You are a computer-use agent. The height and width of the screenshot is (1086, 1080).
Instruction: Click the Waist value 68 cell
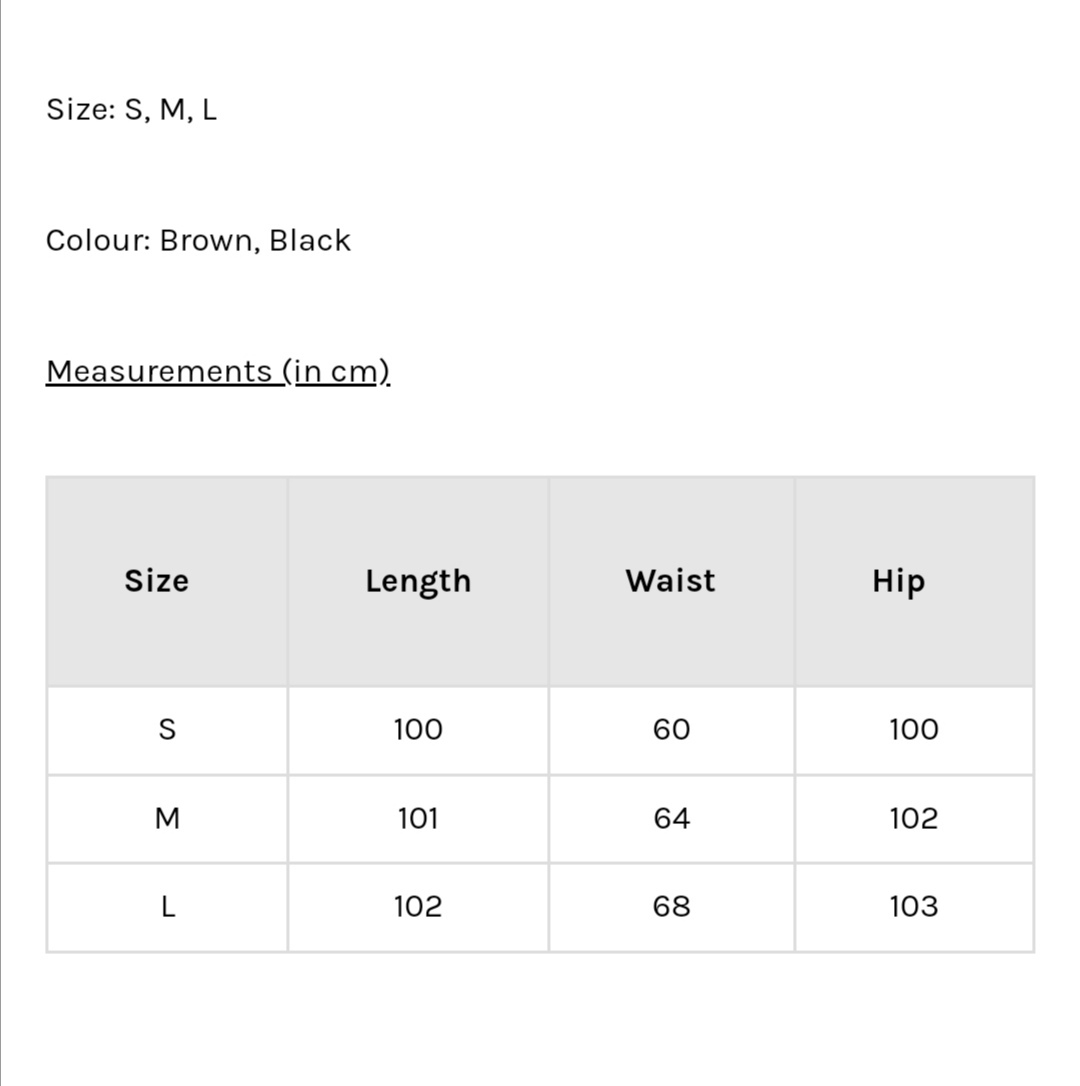point(671,907)
